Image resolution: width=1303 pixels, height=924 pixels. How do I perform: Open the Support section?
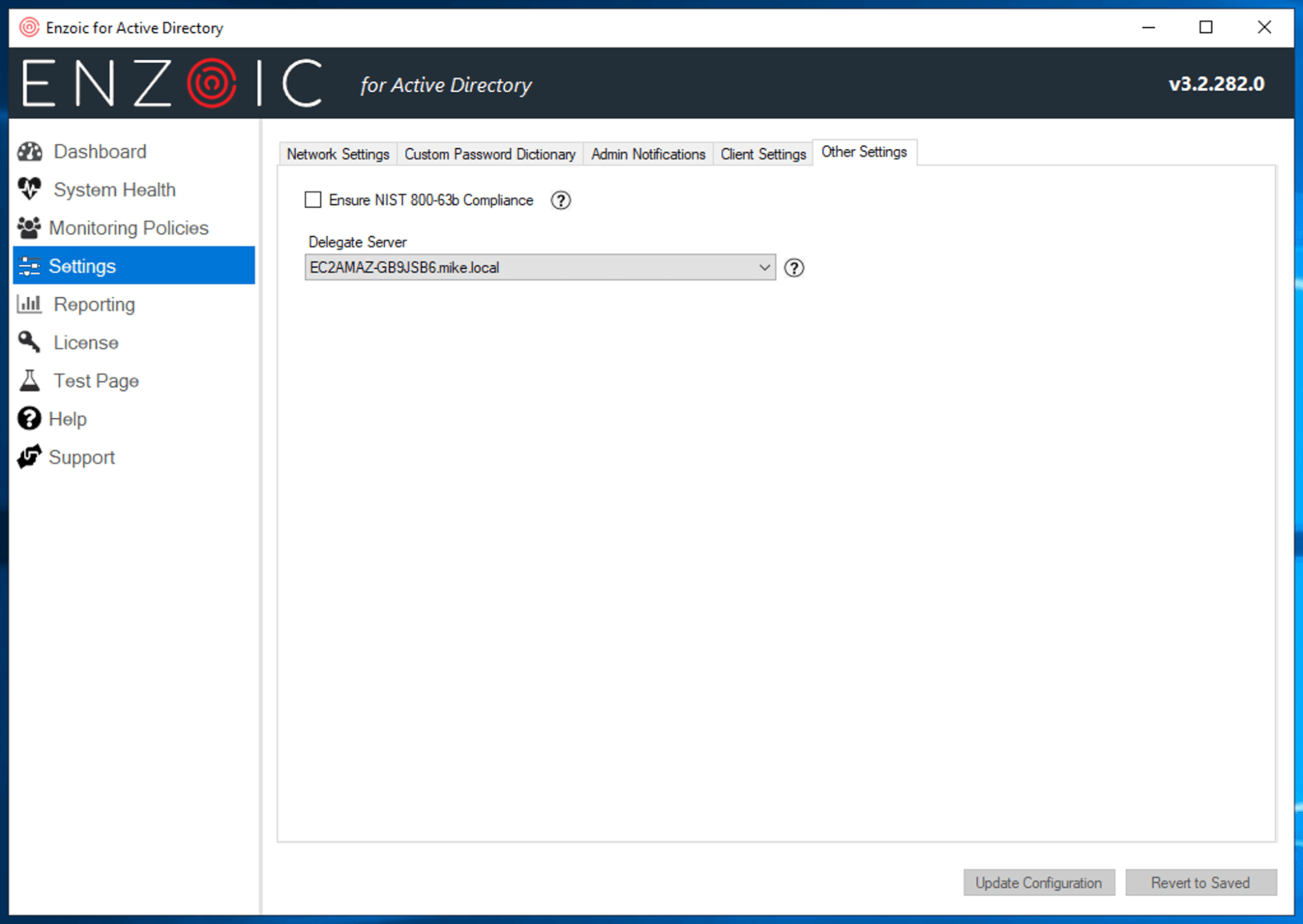pos(134,457)
